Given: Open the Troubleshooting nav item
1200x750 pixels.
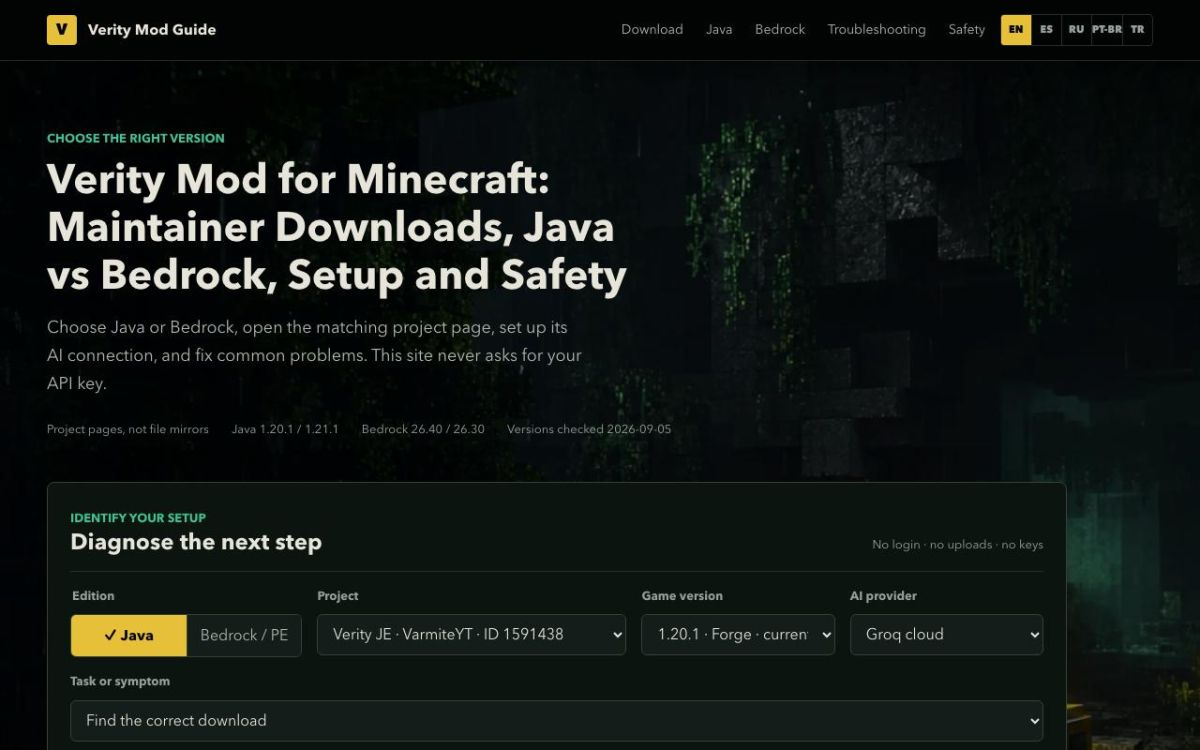Looking at the screenshot, I should [x=876, y=30].
